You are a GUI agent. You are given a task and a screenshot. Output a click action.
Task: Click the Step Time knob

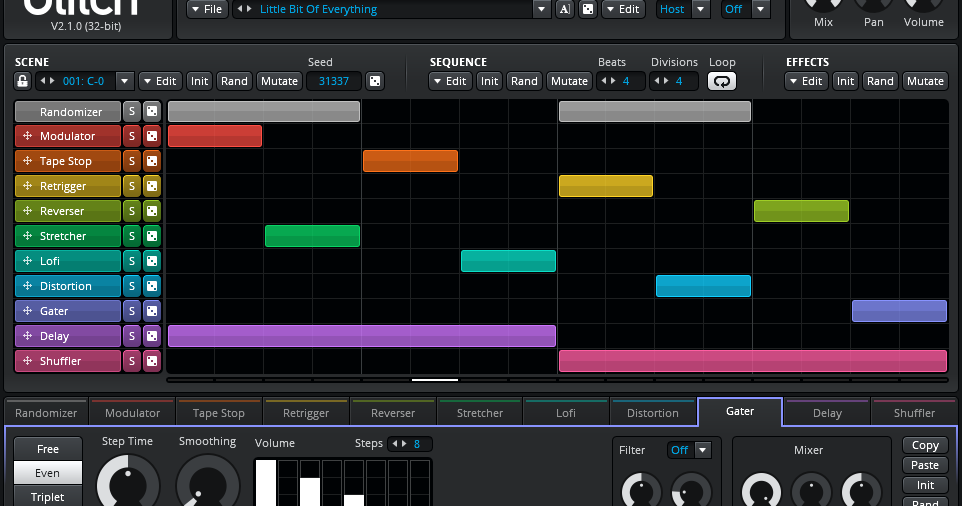128,485
